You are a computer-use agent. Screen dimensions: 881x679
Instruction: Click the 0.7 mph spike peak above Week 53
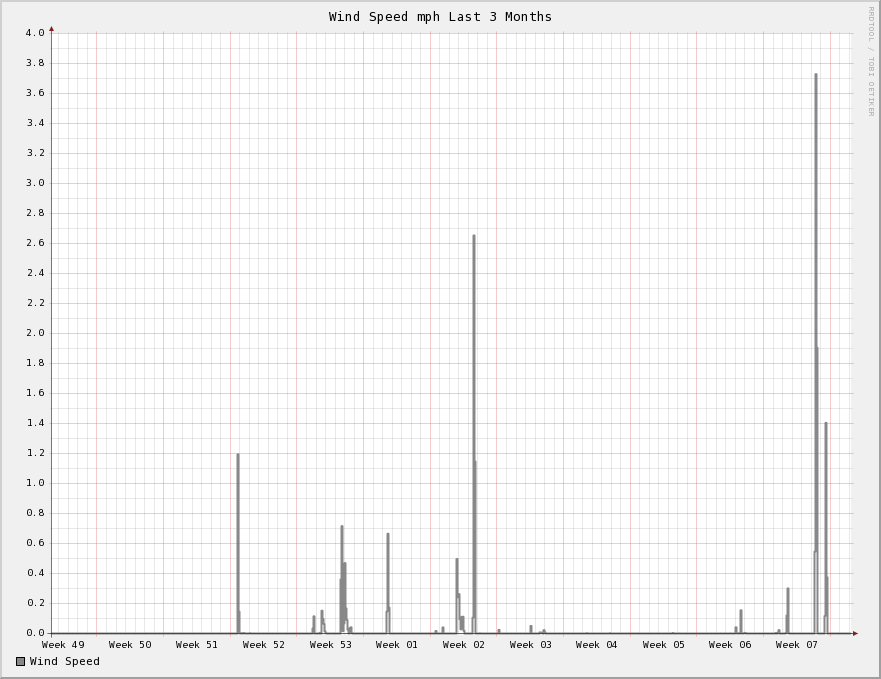pyautogui.click(x=341, y=528)
